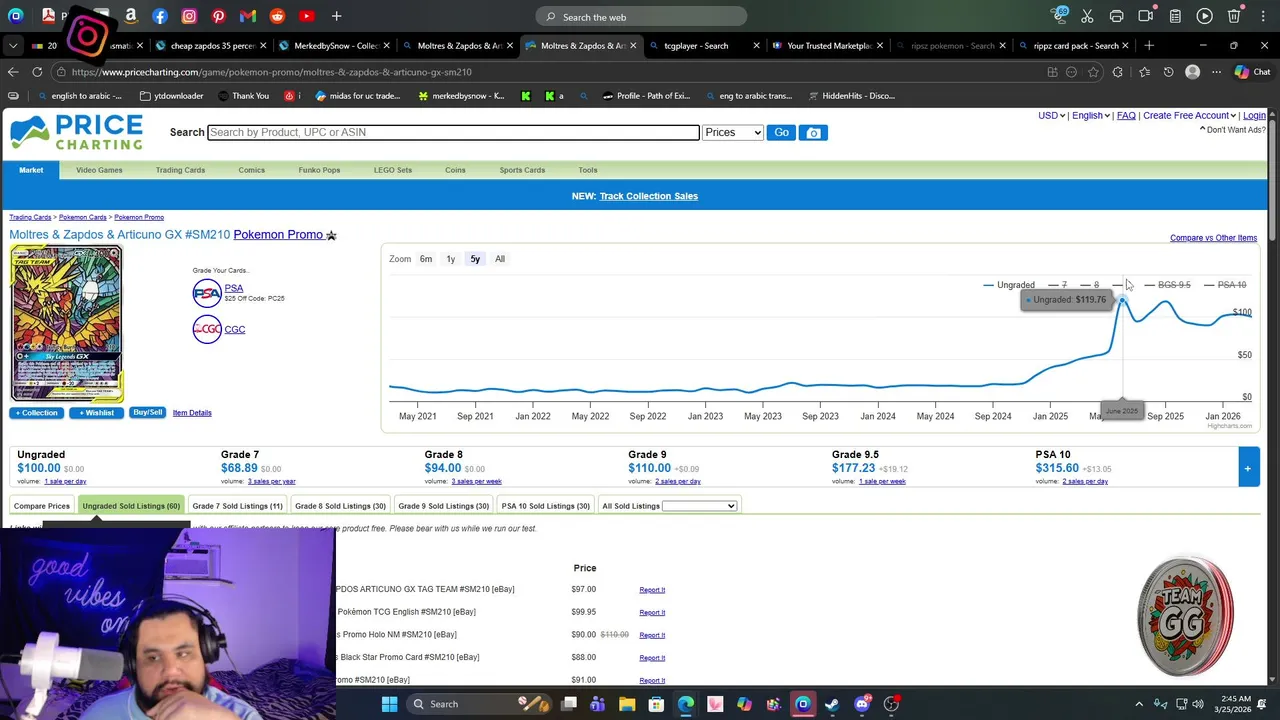
Task: Open the Gmail shortcut in browser top bar
Action: pyautogui.click(x=248, y=16)
